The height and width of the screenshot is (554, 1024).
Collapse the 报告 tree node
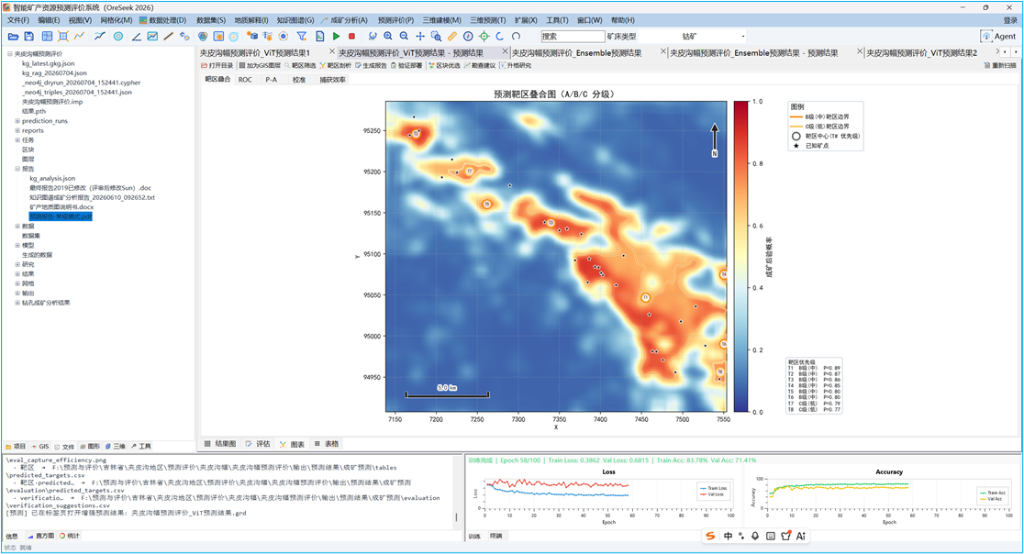pyautogui.click(x=18, y=169)
